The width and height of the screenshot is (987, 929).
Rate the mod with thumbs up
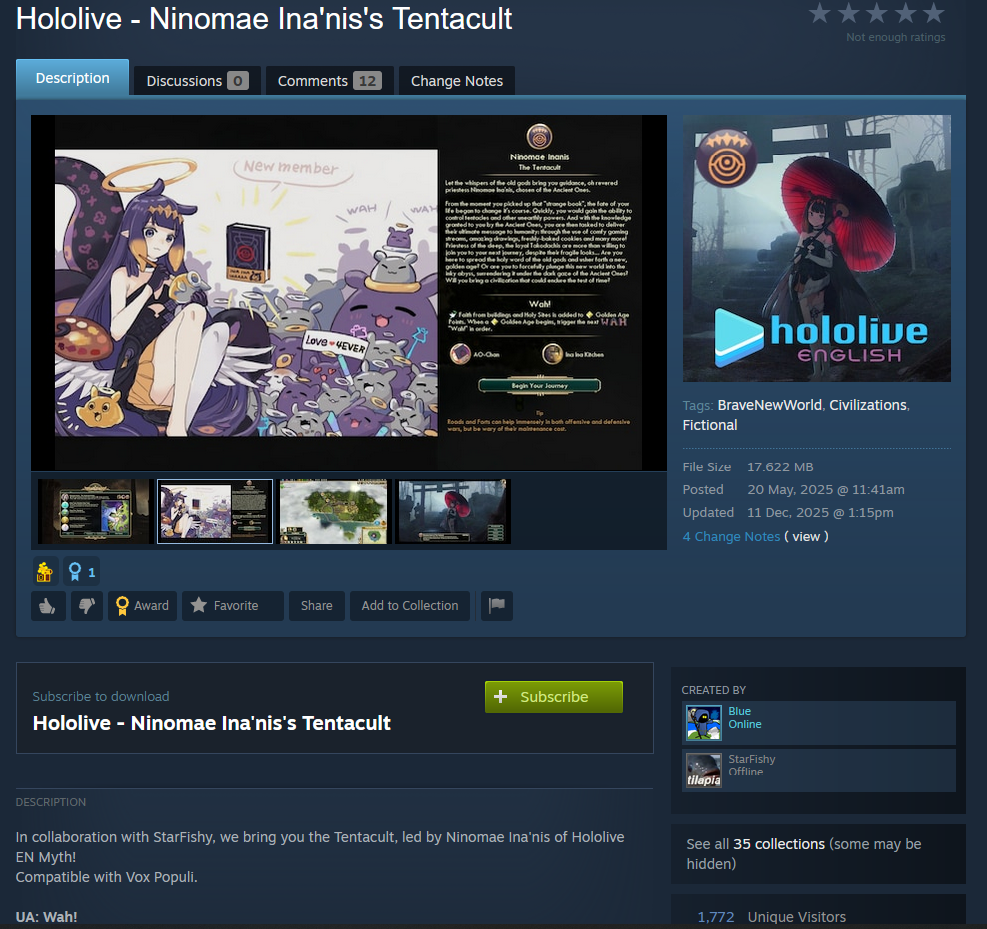[48, 605]
